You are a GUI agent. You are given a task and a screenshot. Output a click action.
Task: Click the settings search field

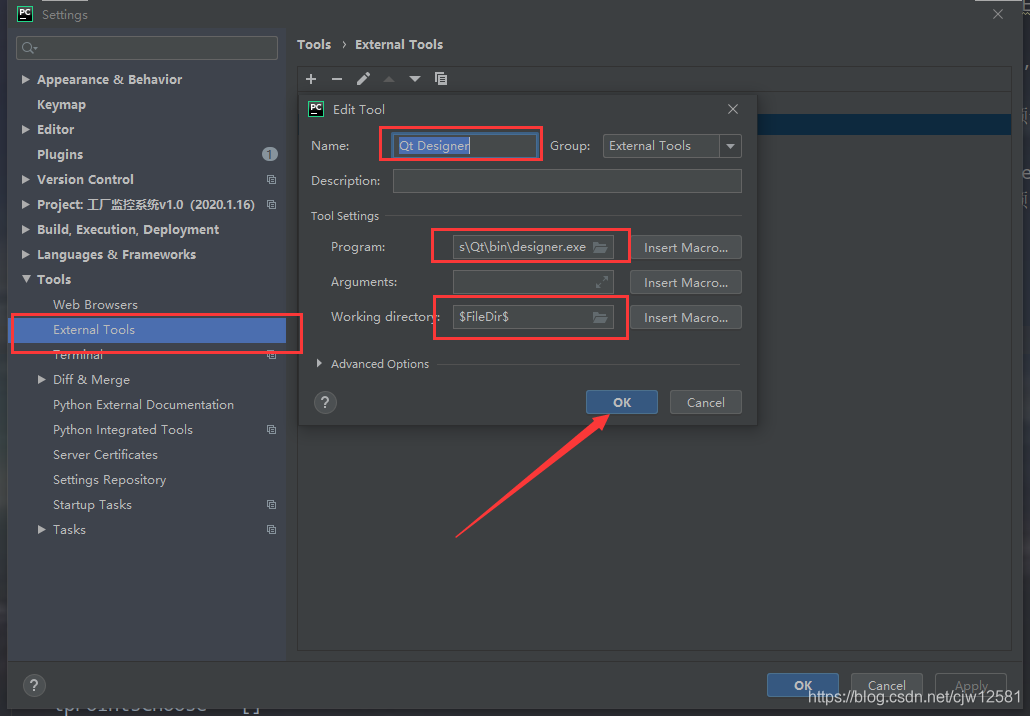pos(146,47)
